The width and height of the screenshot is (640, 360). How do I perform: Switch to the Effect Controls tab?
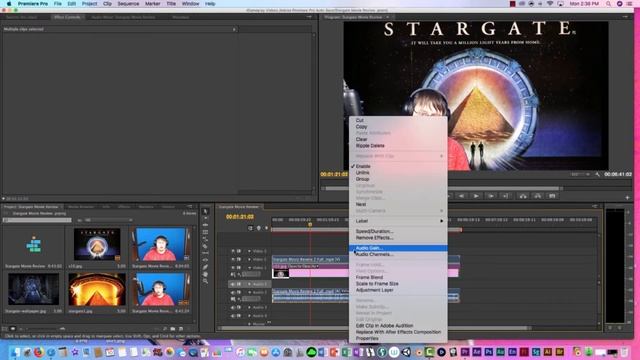pyautogui.click(x=67, y=17)
